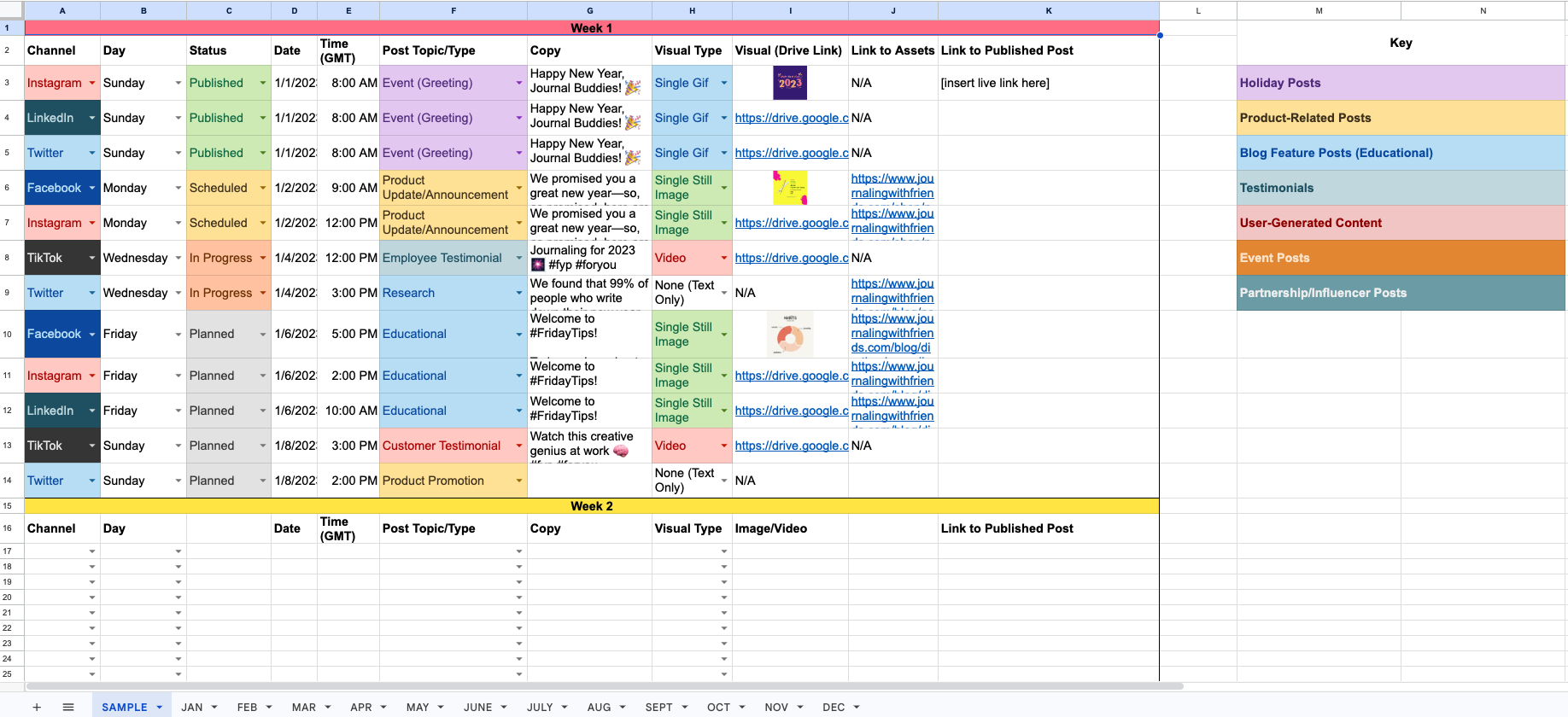Switch to the JAN sheet tab

click(192, 708)
